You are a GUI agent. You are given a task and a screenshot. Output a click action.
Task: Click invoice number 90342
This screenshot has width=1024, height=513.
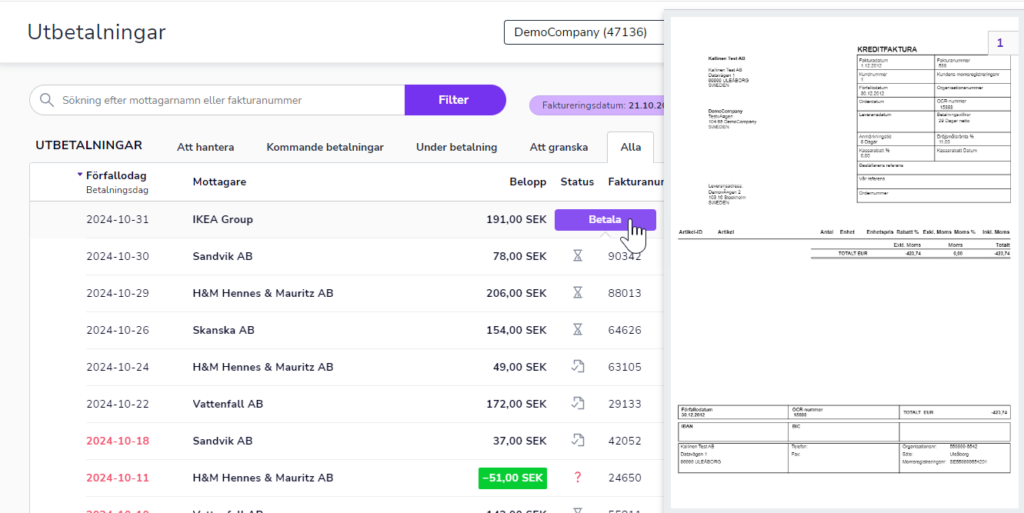624,256
